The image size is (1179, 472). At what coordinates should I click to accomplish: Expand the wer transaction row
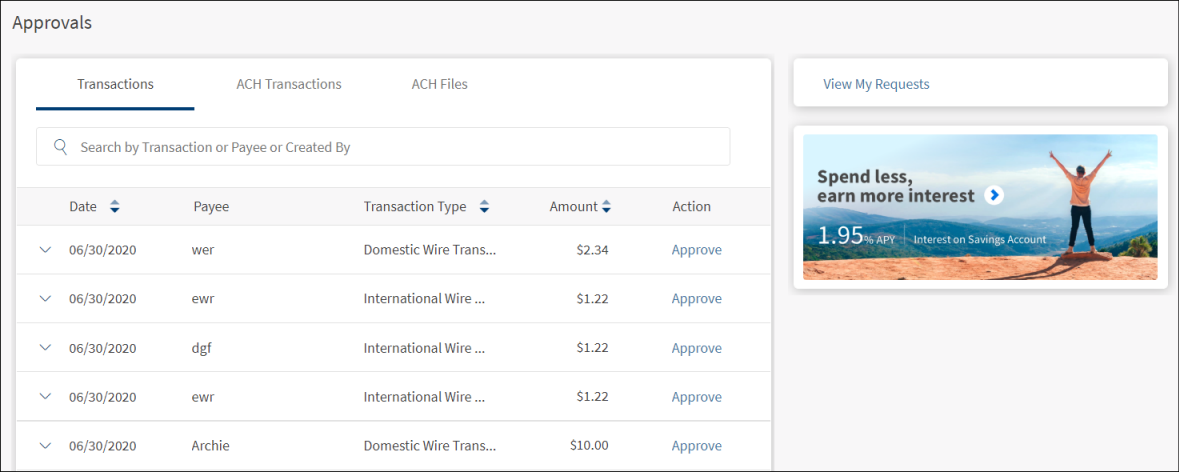45,250
